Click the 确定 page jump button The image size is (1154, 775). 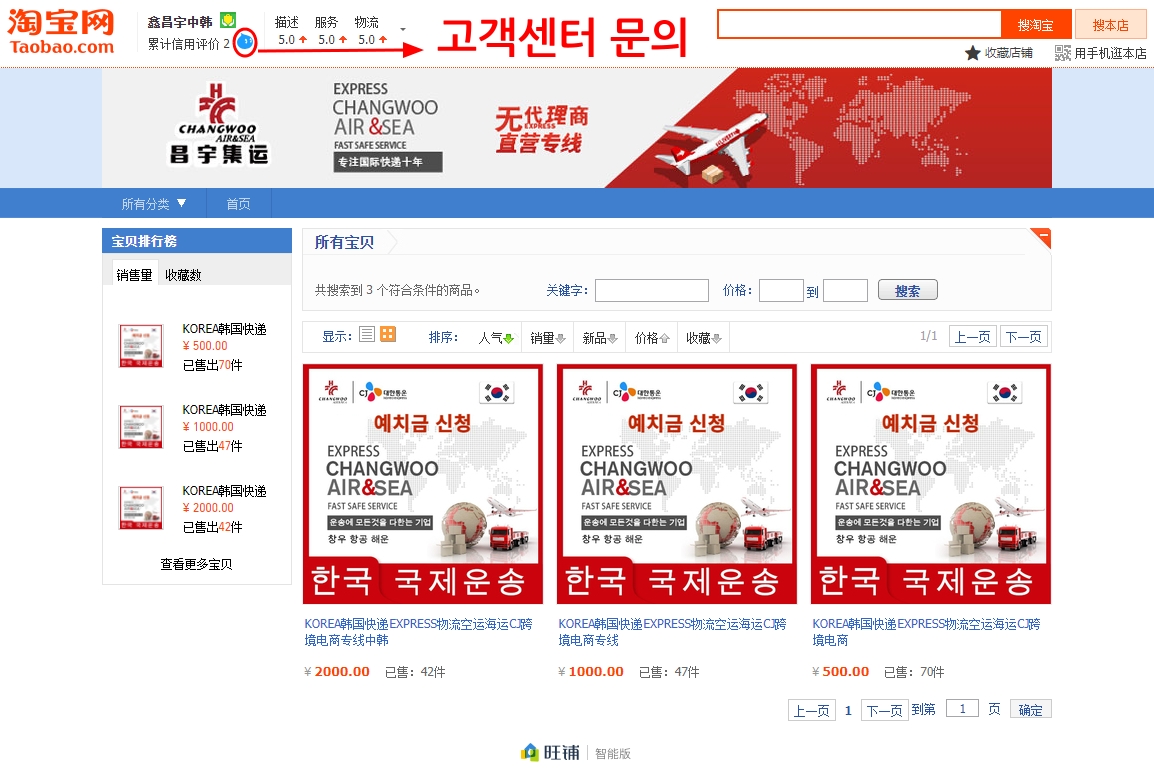(1030, 709)
